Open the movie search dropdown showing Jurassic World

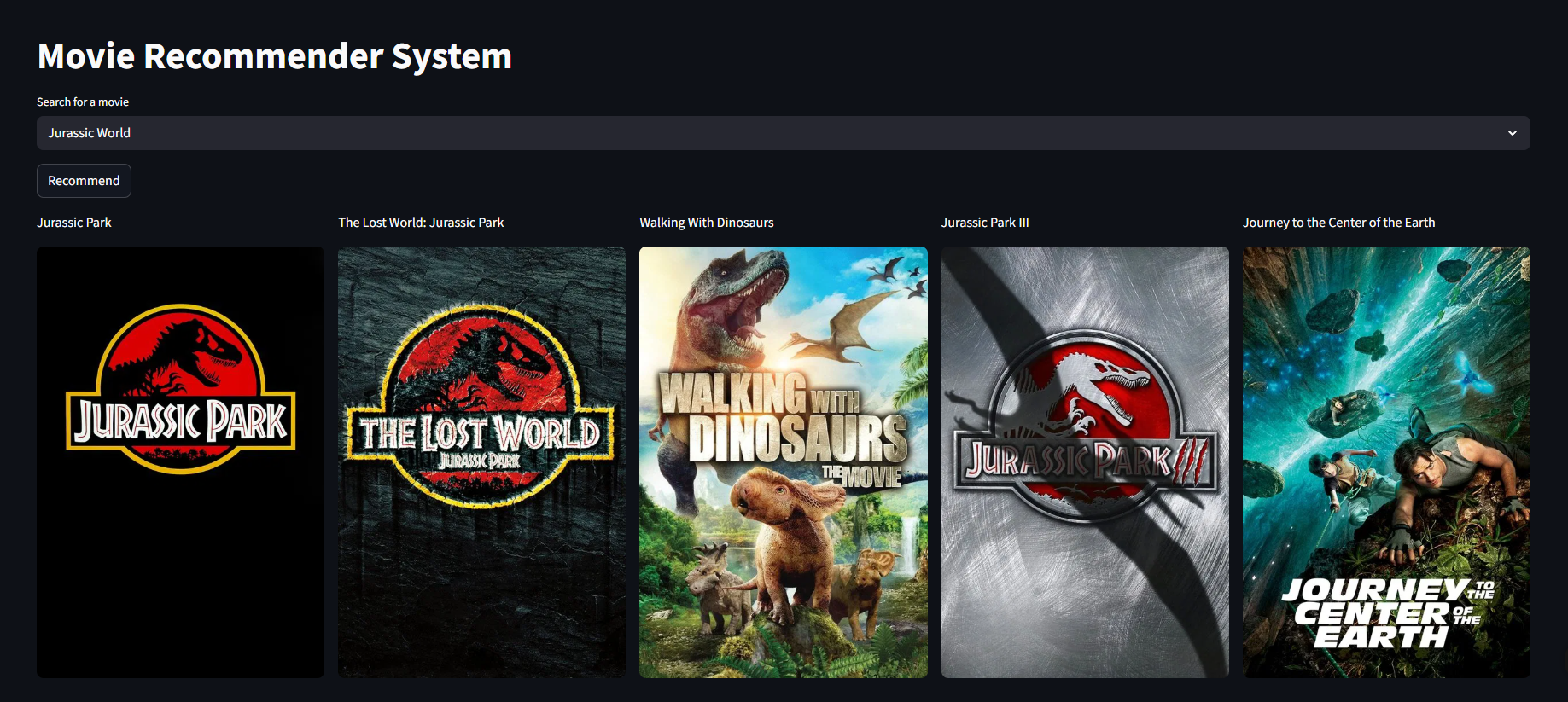(783, 133)
